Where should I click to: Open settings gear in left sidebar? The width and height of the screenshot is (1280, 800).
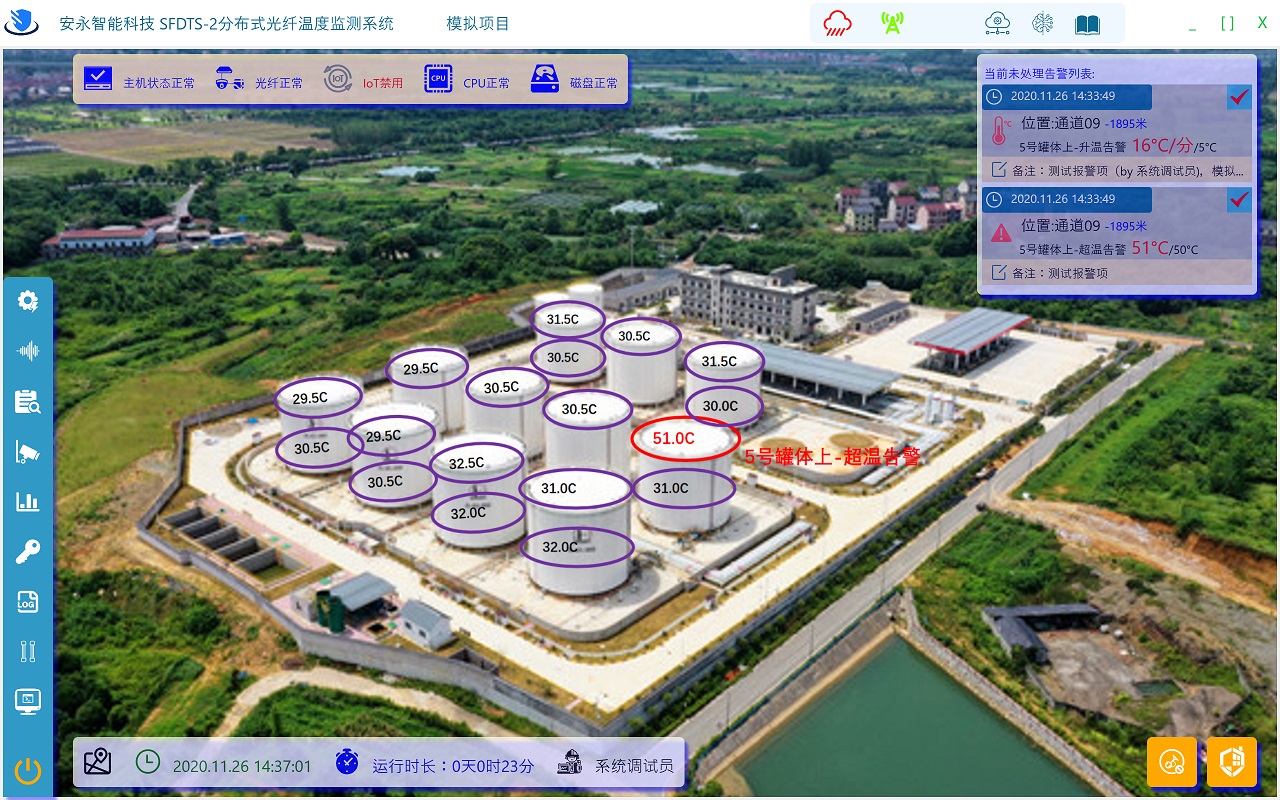click(27, 301)
